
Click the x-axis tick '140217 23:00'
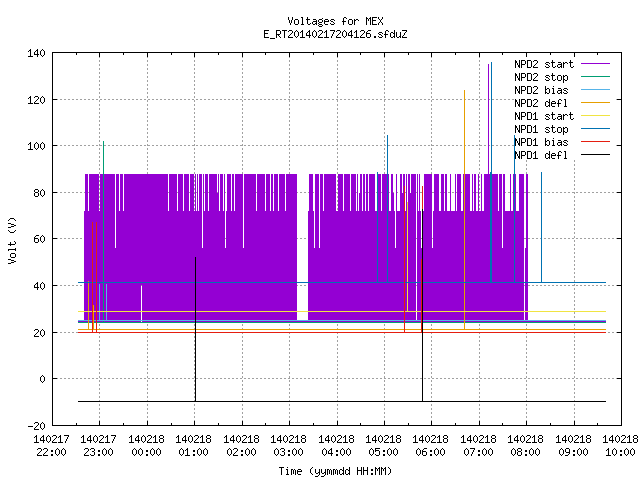pos(99,446)
